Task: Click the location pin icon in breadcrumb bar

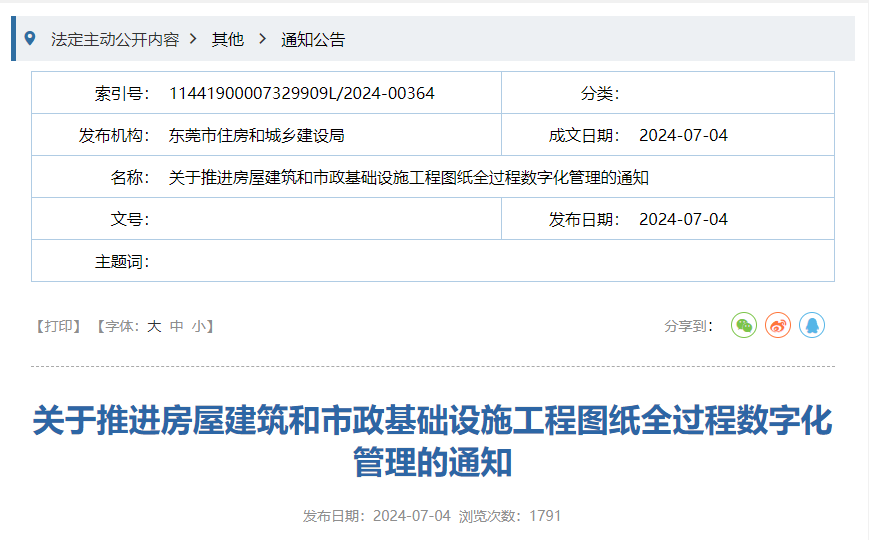Action: pos(30,39)
